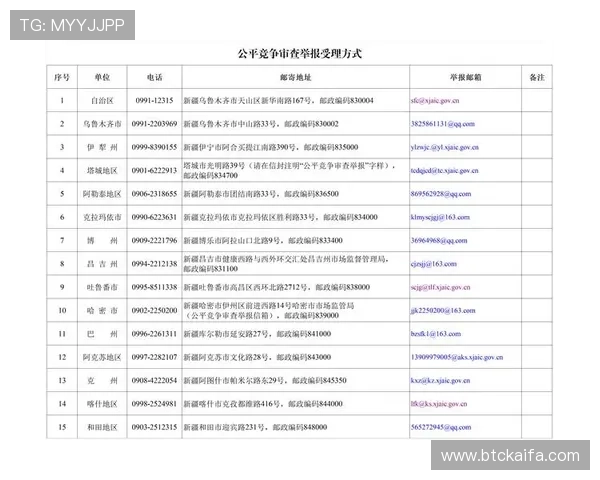Open the 吐鲁番市 report email link
The width and height of the screenshot is (600, 480).
pos(440,287)
